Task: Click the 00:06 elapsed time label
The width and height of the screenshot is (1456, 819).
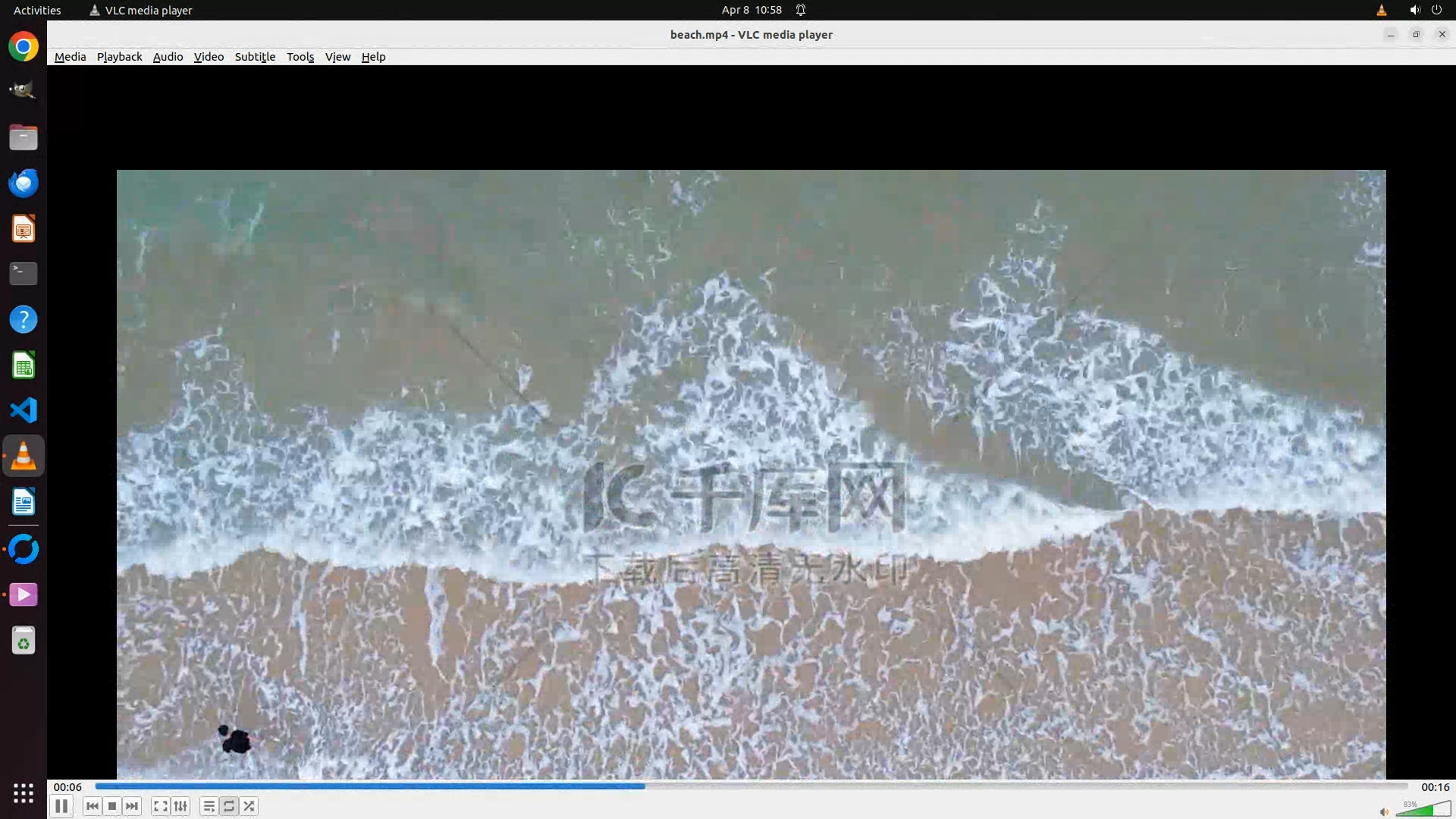Action: pyautogui.click(x=67, y=787)
